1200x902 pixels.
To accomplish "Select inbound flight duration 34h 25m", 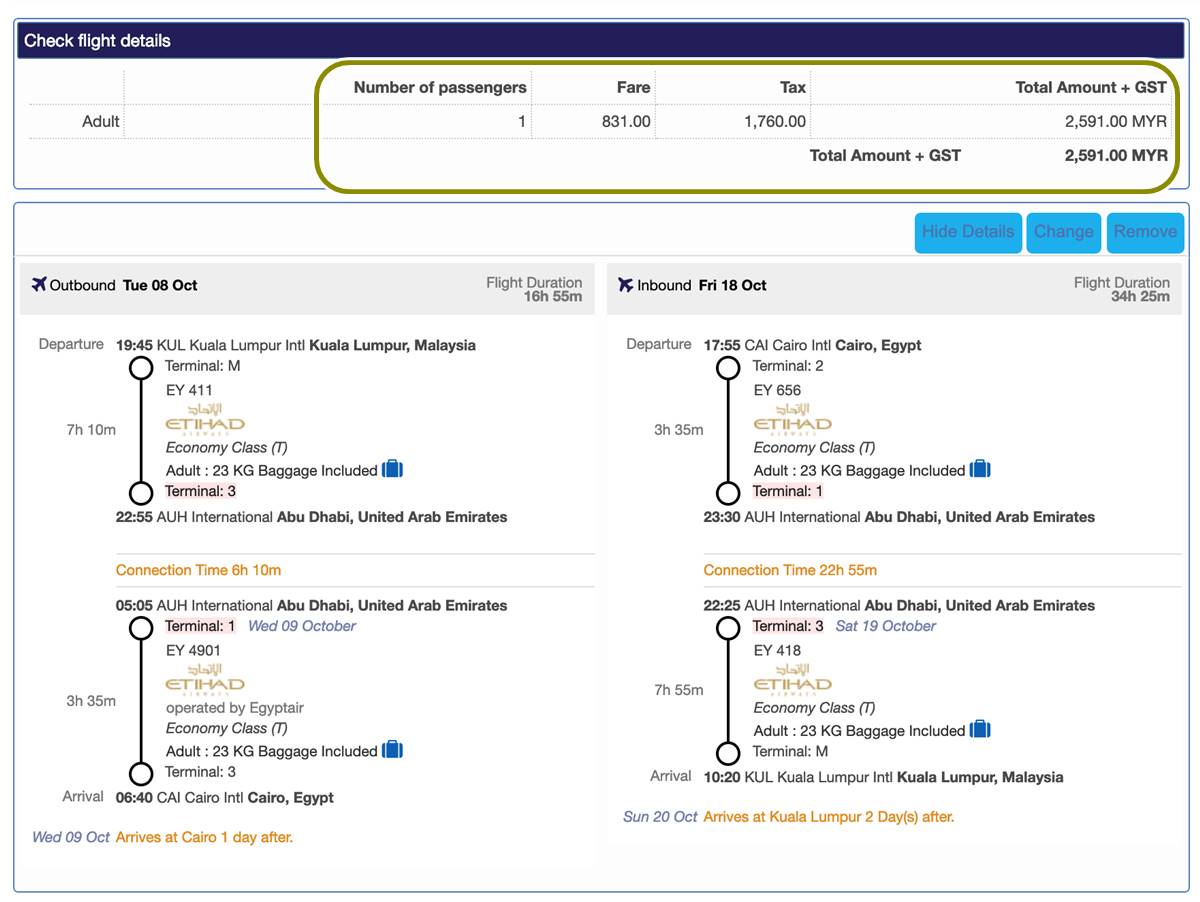I will point(1140,297).
